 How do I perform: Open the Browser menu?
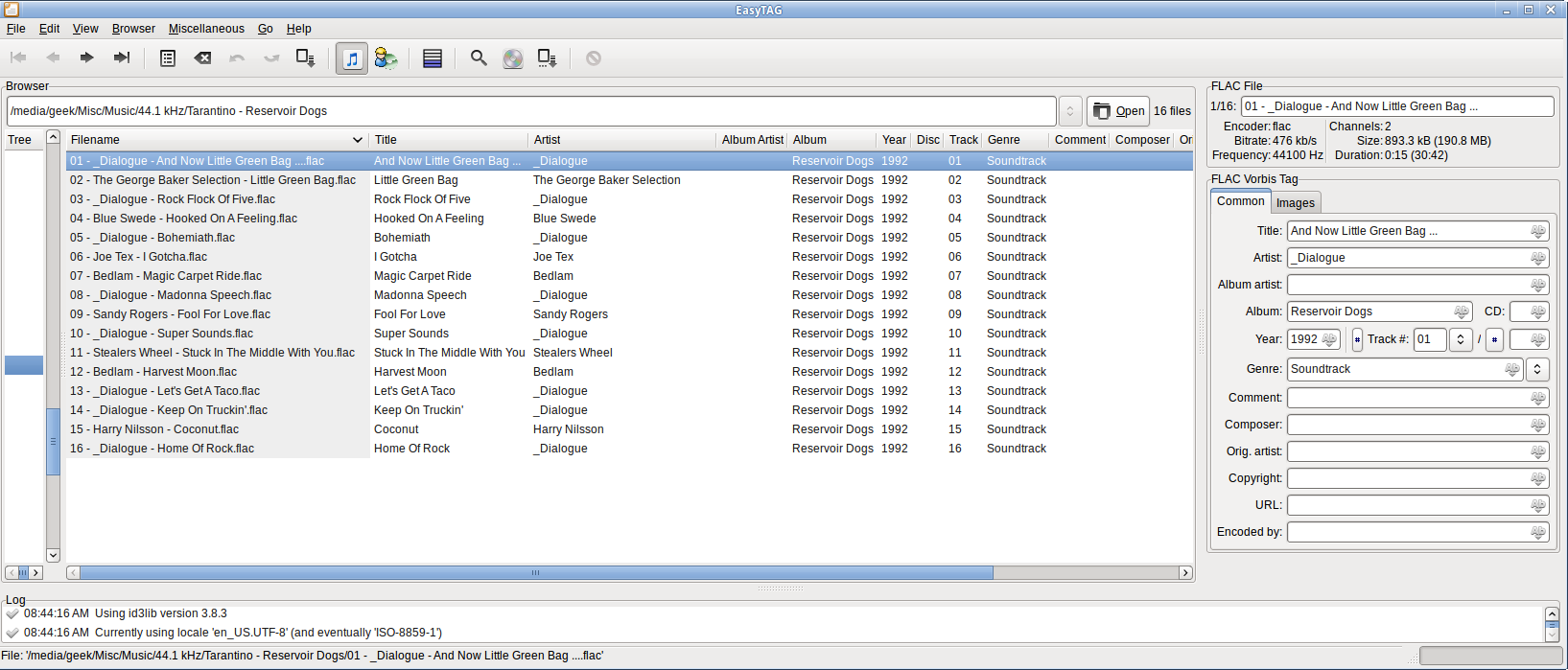pyautogui.click(x=133, y=29)
